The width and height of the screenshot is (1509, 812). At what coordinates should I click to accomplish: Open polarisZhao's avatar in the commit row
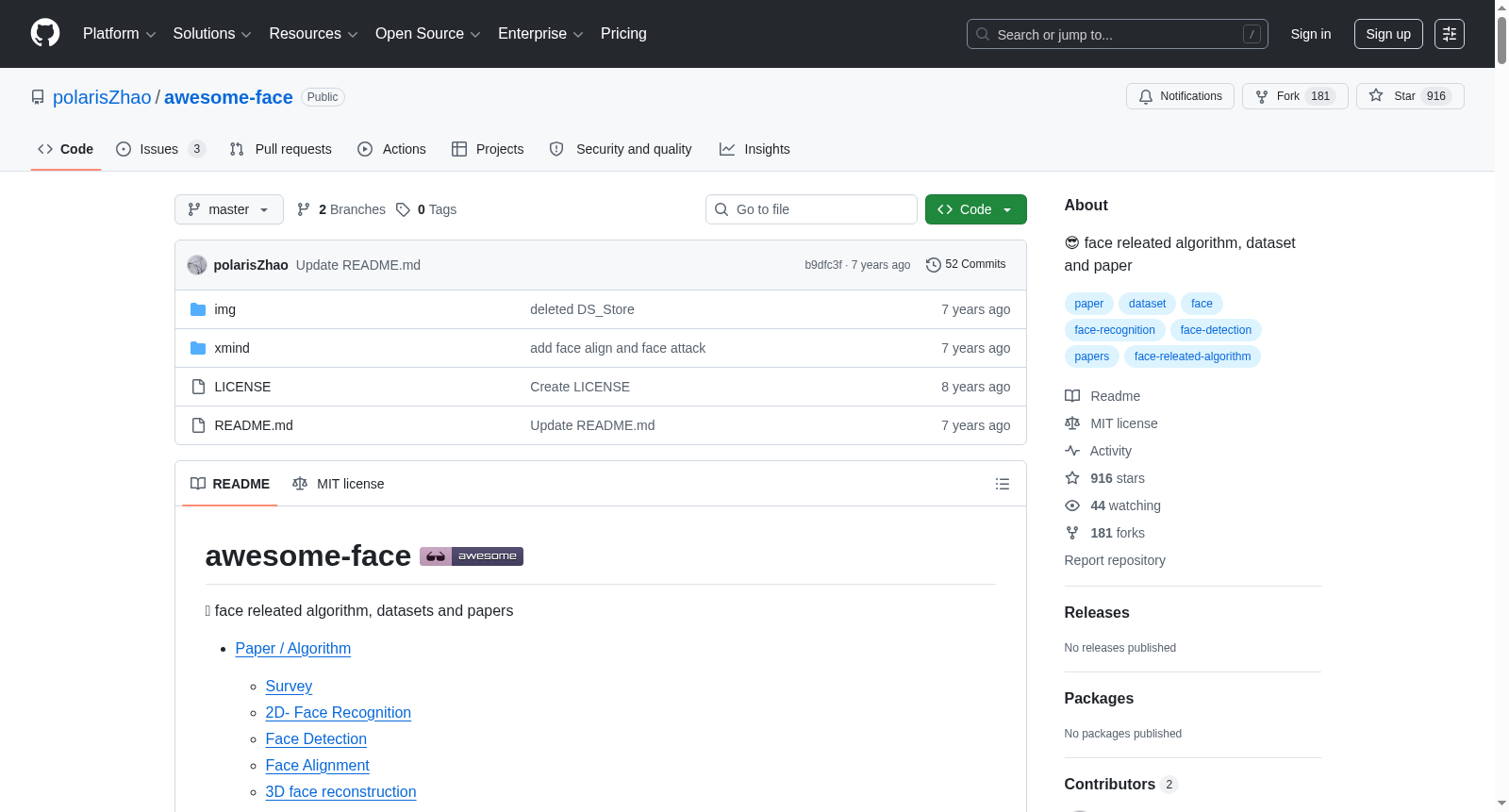pyautogui.click(x=197, y=265)
